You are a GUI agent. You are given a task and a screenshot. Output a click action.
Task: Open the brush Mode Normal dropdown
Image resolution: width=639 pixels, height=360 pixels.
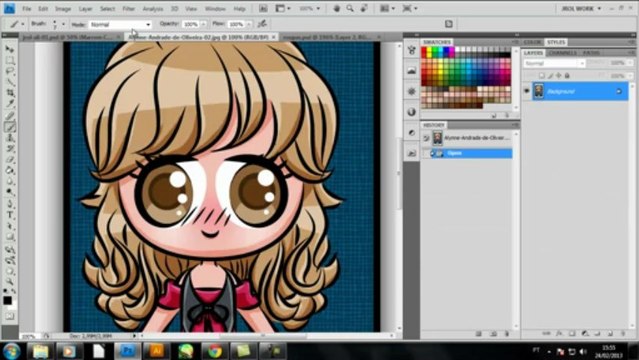120,24
